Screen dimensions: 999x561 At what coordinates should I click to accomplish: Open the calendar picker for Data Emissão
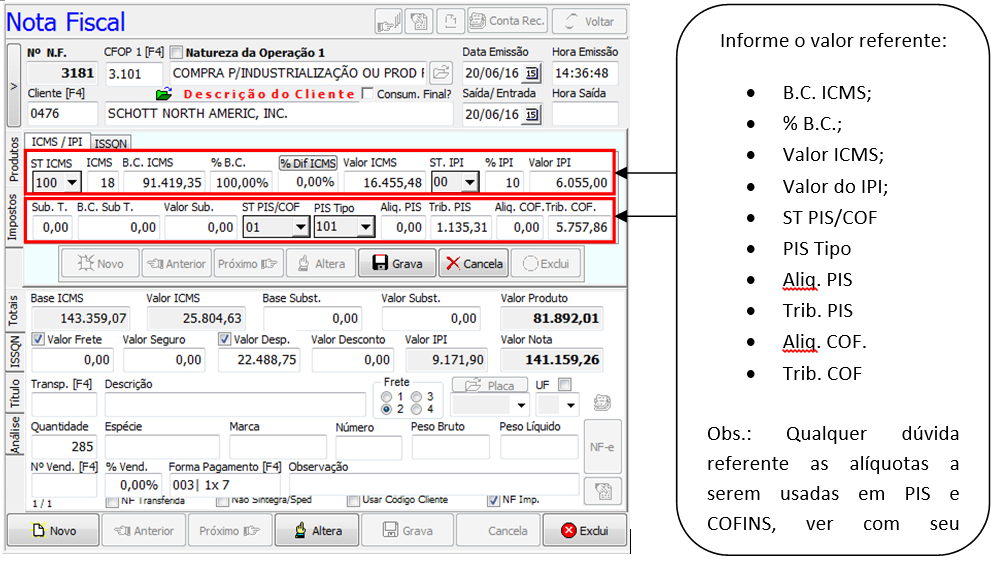point(531,74)
